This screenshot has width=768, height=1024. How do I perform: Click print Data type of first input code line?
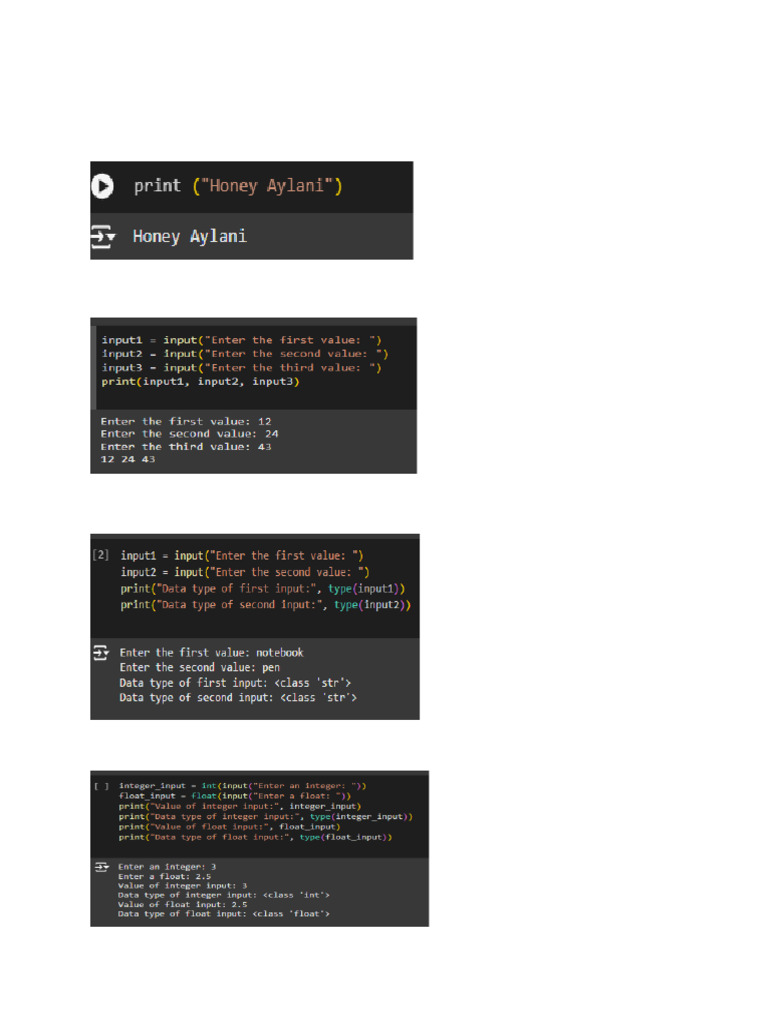[263, 588]
